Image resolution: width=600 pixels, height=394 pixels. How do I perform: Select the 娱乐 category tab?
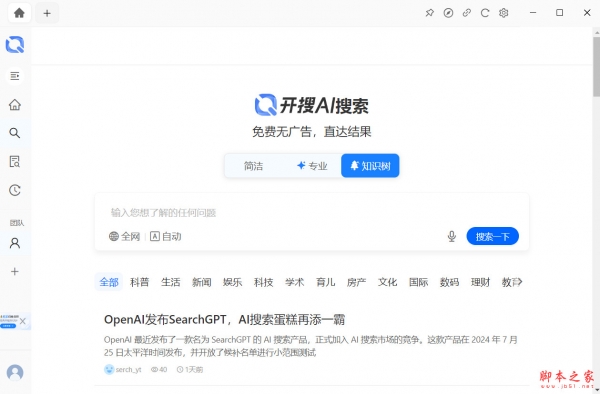pyautogui.click(x=232, y=282)
